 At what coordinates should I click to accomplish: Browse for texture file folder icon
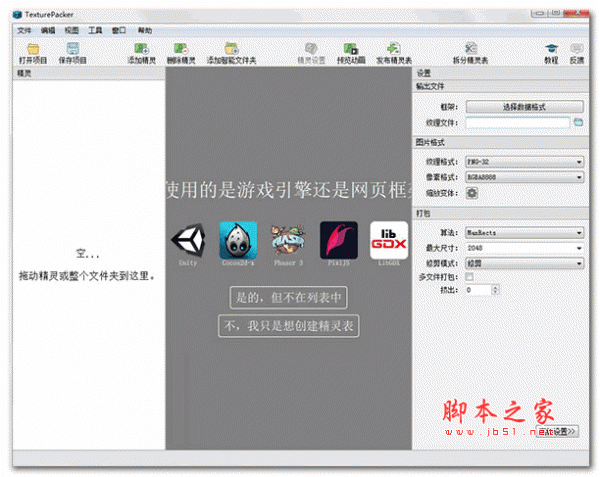tap(578, 122)
